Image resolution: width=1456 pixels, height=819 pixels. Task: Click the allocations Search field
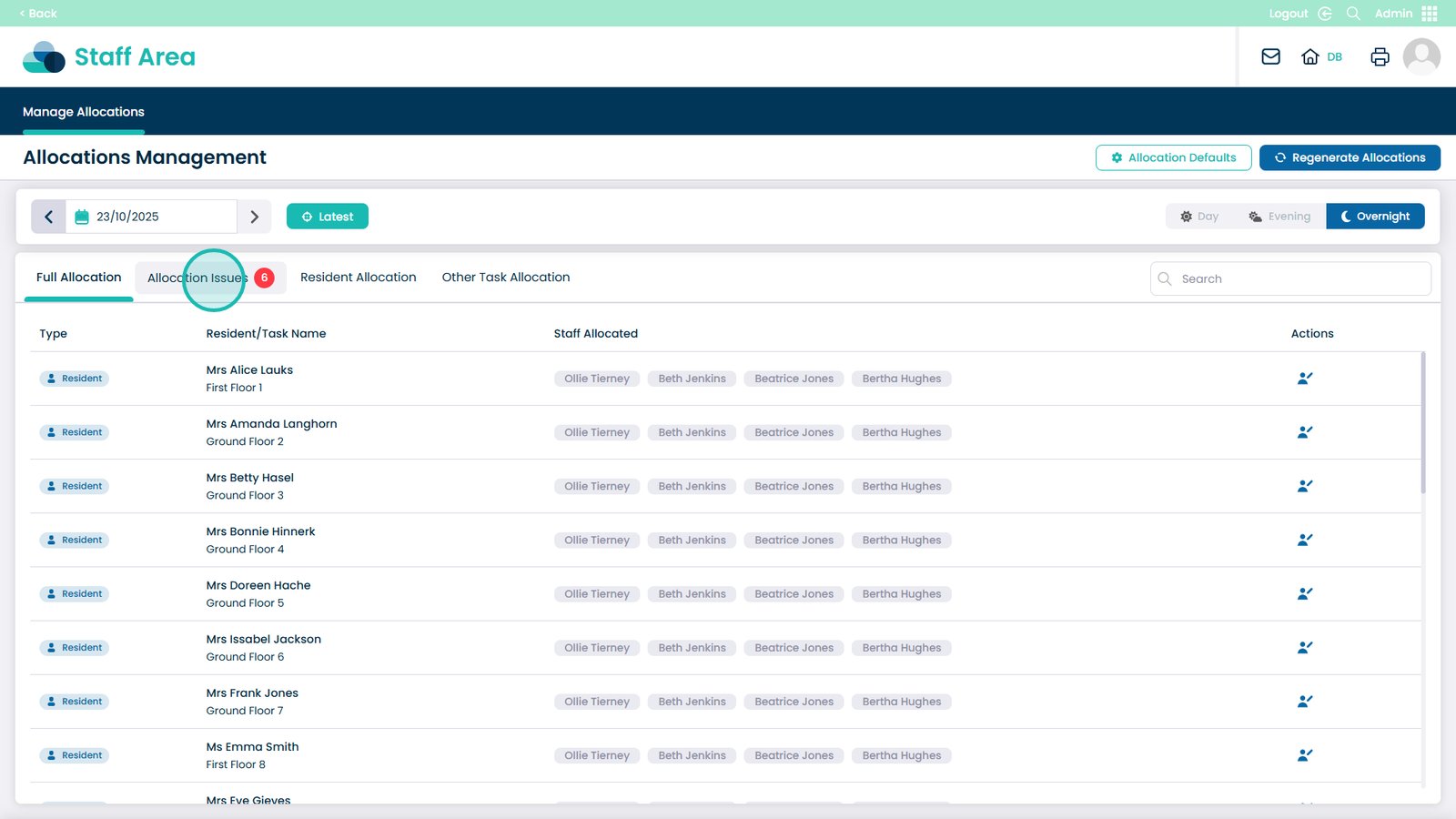click(x=1290, y=279)
